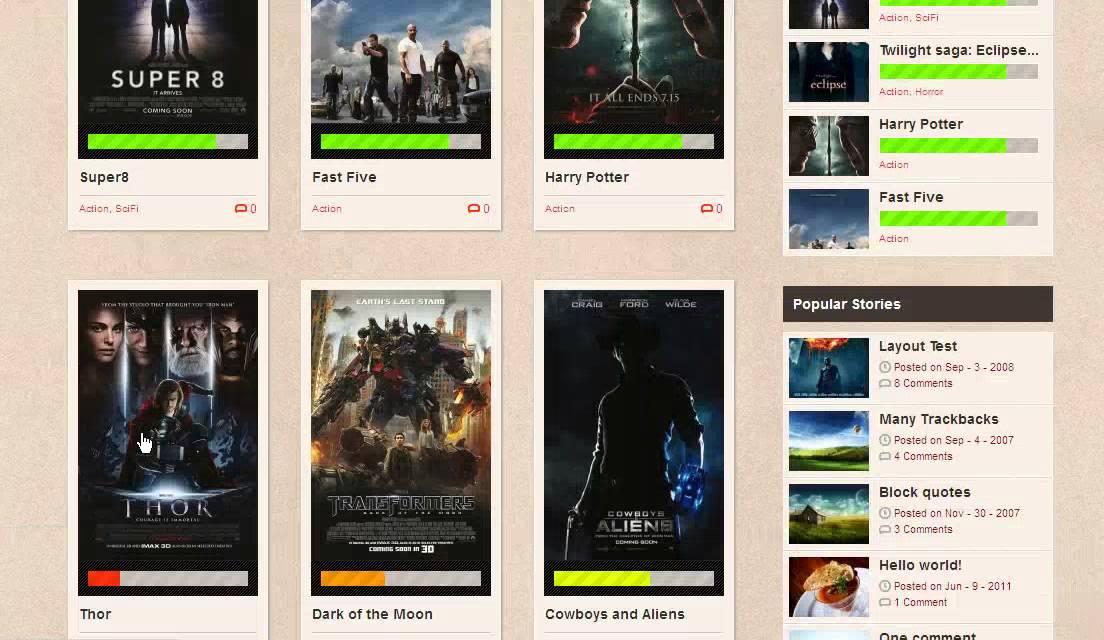
Task: Select the Action category under Fast Five card
Action: pos(327,208)
